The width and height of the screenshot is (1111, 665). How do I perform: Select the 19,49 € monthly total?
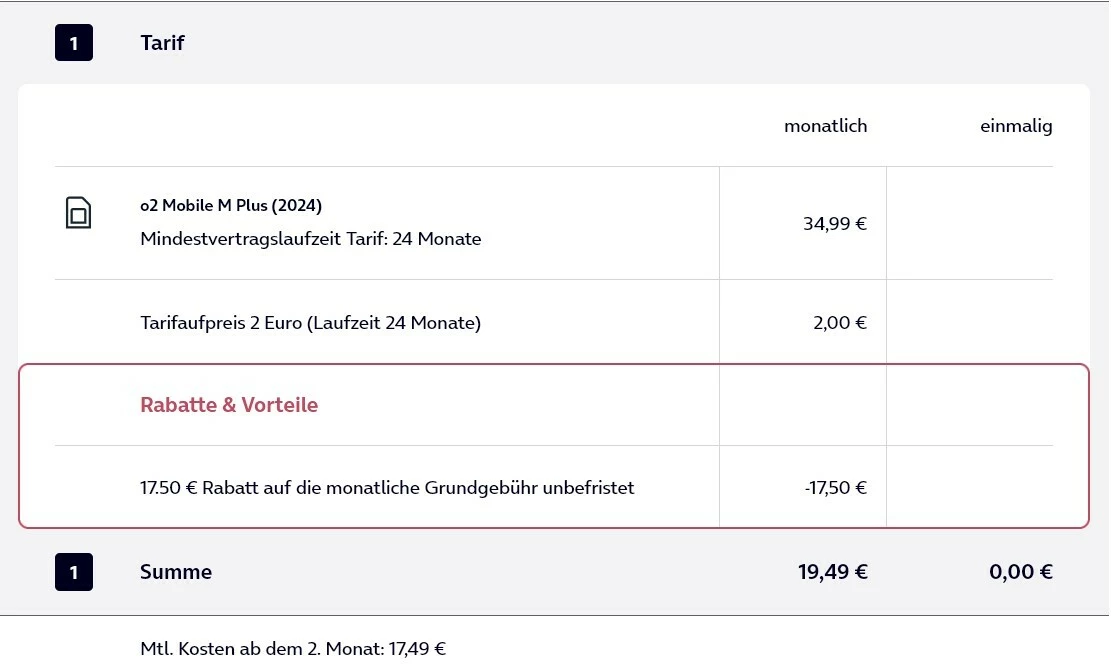click(832, 572)
